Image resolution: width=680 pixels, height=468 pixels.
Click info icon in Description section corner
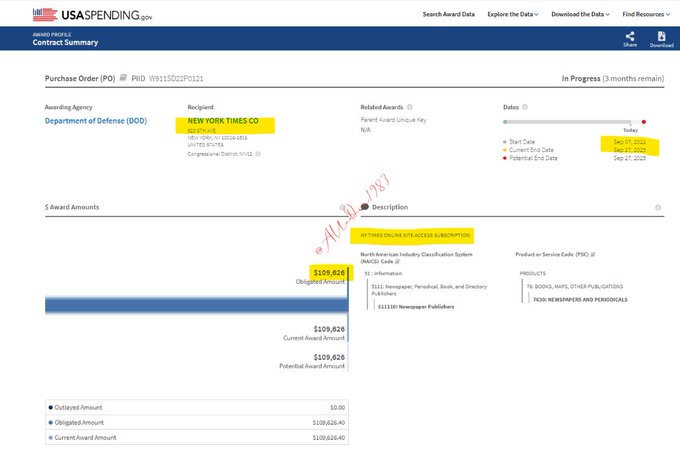pyautogui.click(x=657, y=207)
